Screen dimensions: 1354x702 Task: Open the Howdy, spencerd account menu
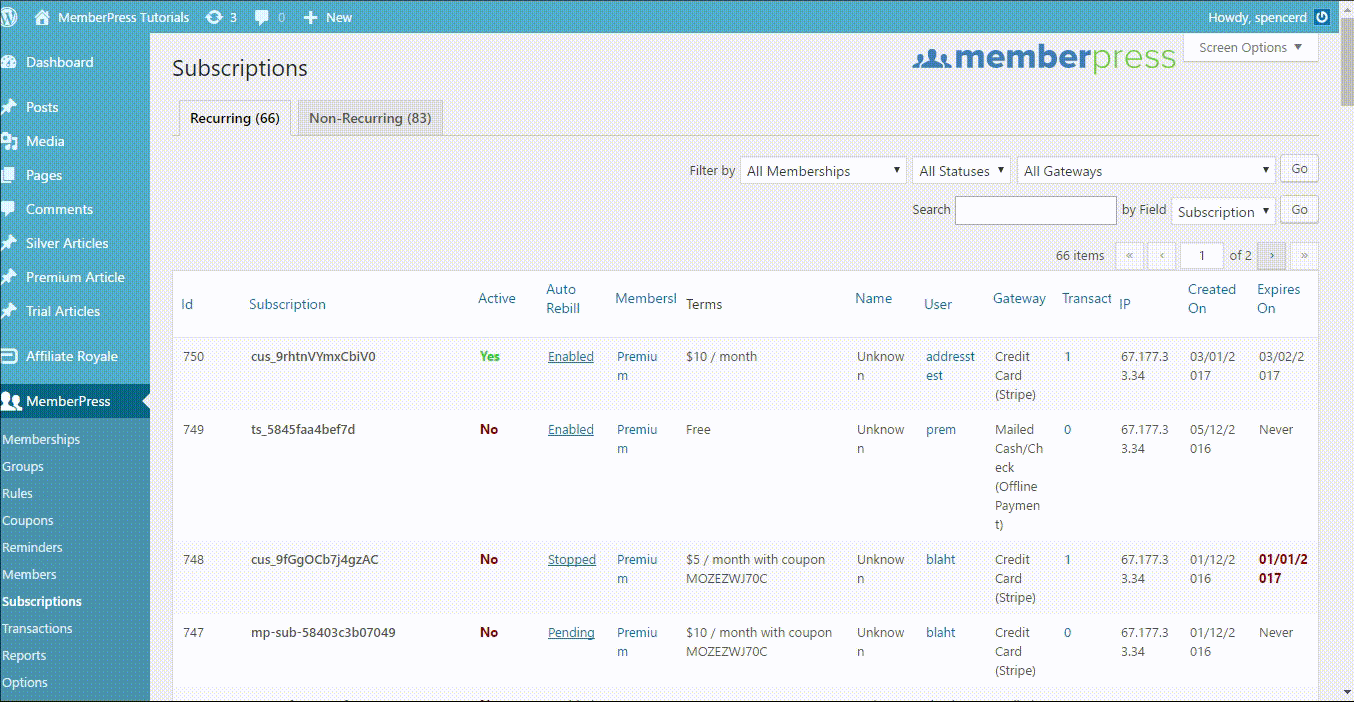click(1269, 17)
